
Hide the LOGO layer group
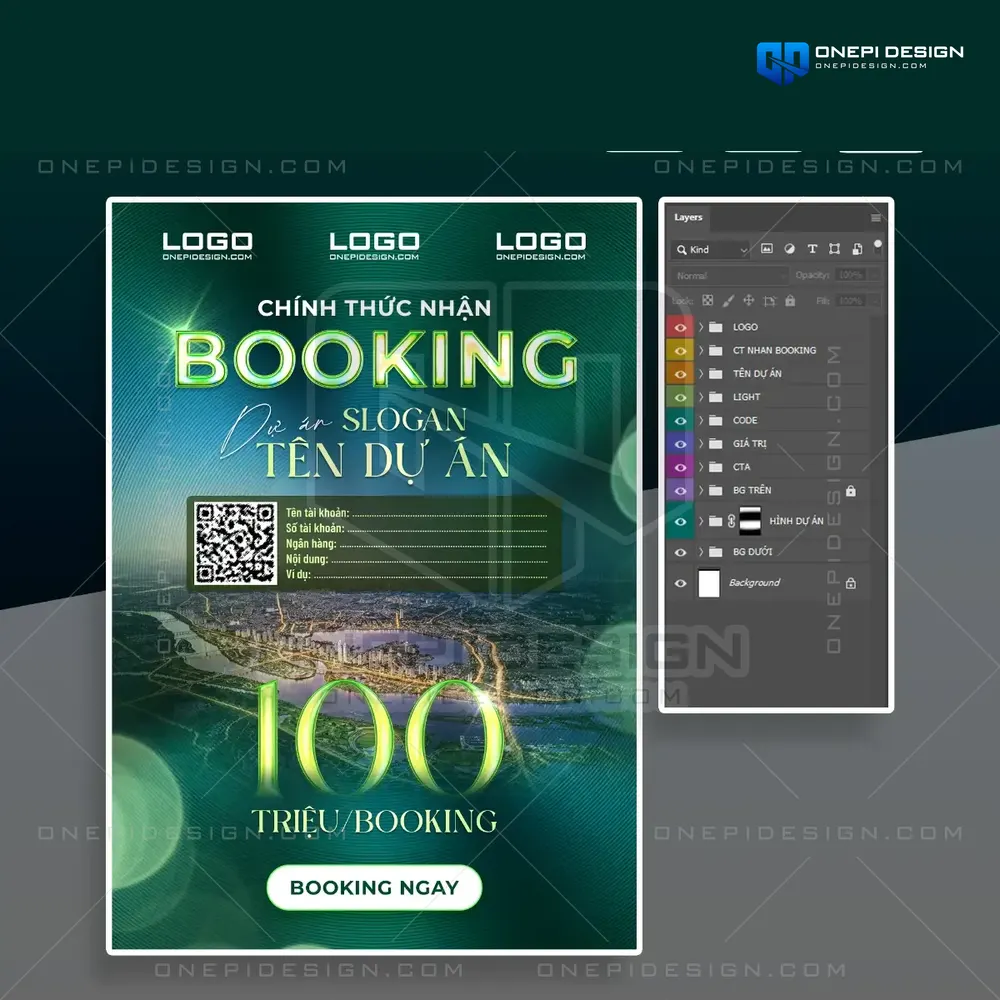pyautogui.click(x=680, y=327)
